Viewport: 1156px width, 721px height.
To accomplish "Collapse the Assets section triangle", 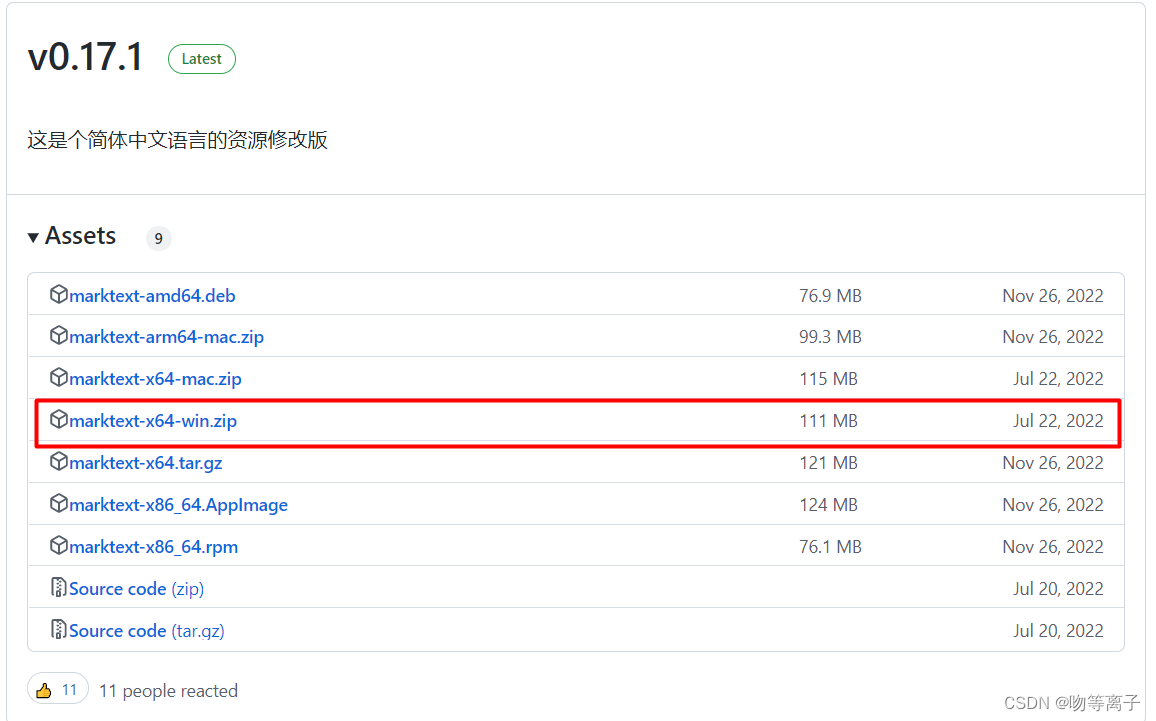I will pos(33,237).
